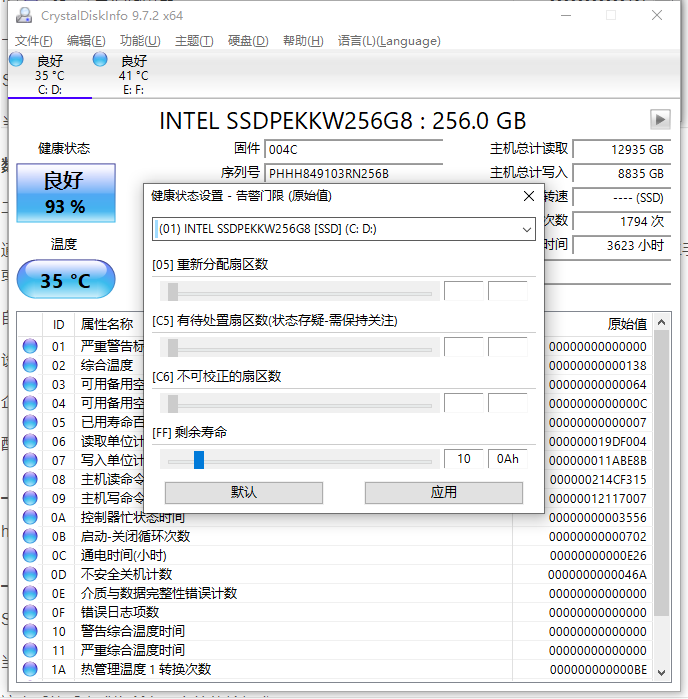Click the power-on count value 1794 次

click(622, 221)
